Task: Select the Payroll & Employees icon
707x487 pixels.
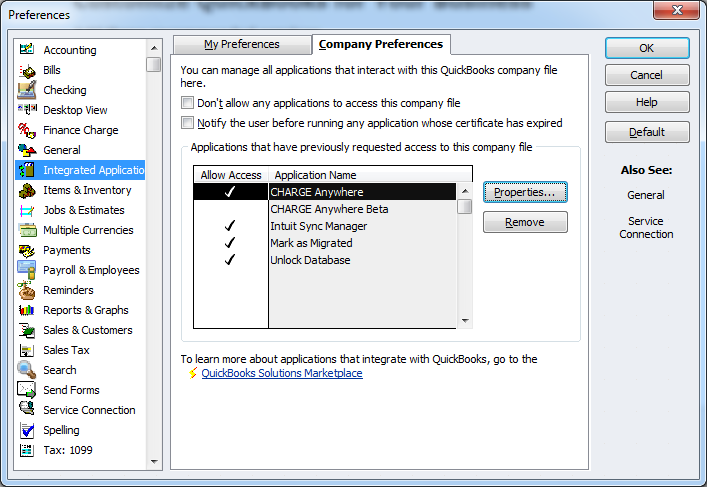Action: [26, 270]
